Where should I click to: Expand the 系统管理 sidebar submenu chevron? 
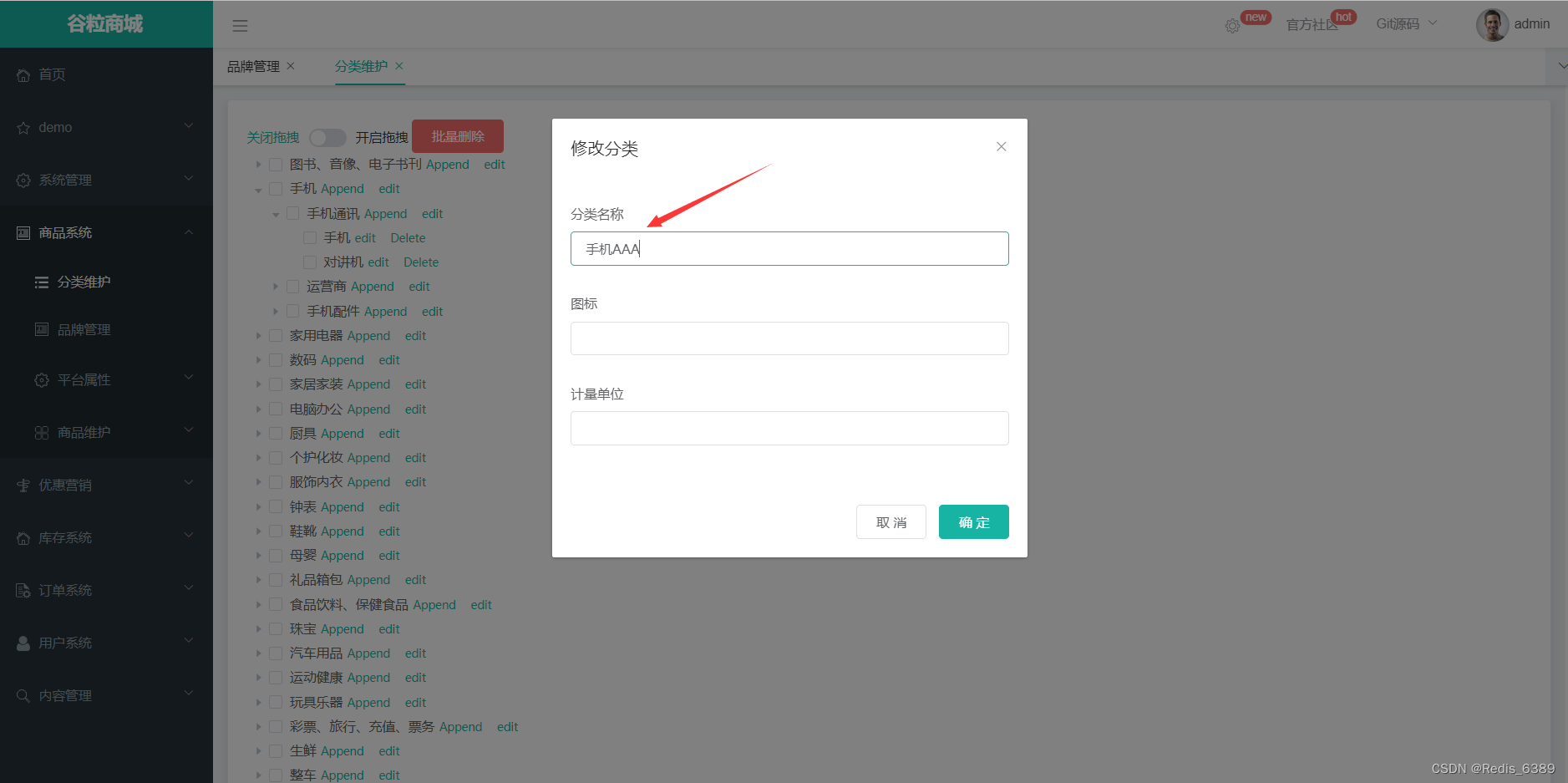189,179
